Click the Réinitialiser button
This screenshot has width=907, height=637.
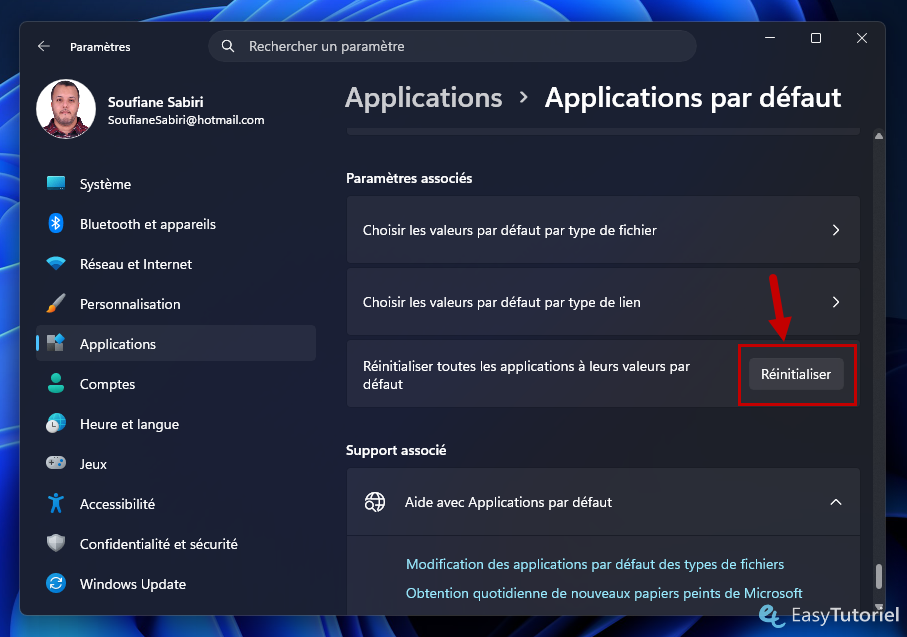click(796, 374)
